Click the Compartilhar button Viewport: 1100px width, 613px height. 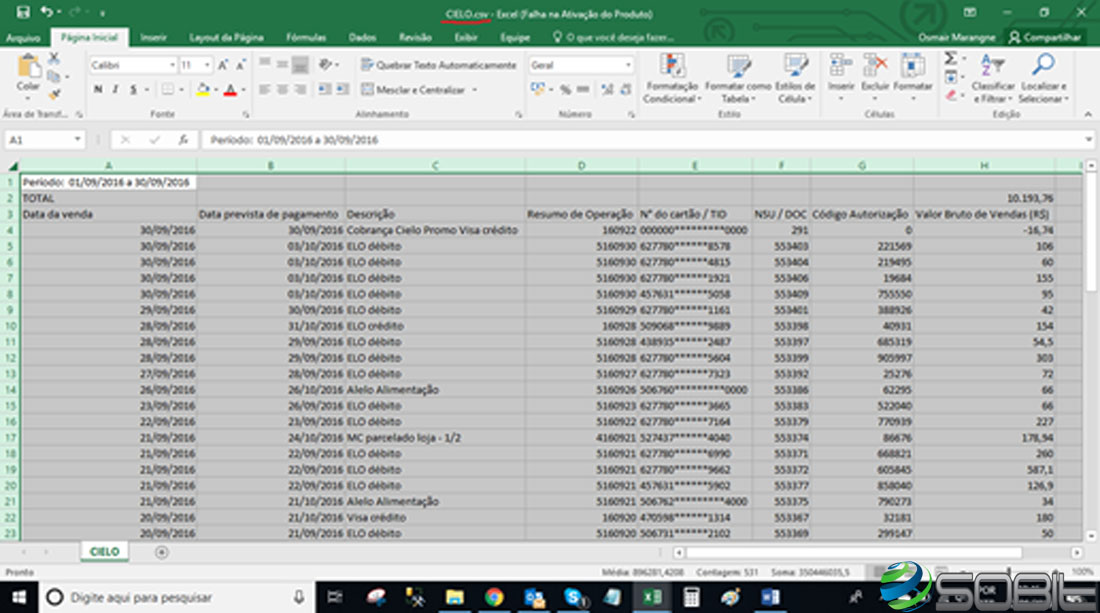pos(1045,37)
